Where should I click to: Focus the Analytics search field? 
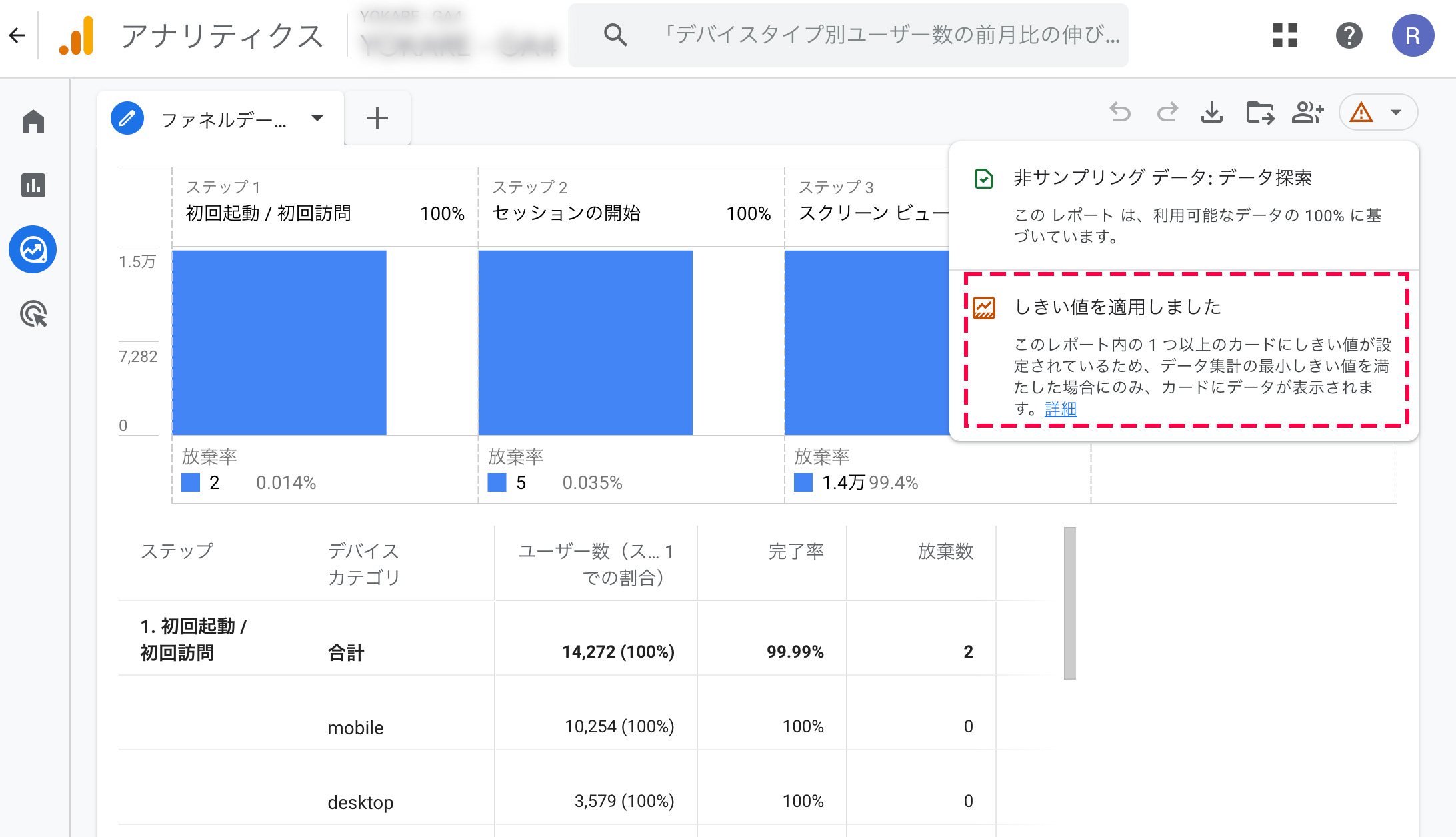point(848,35)
